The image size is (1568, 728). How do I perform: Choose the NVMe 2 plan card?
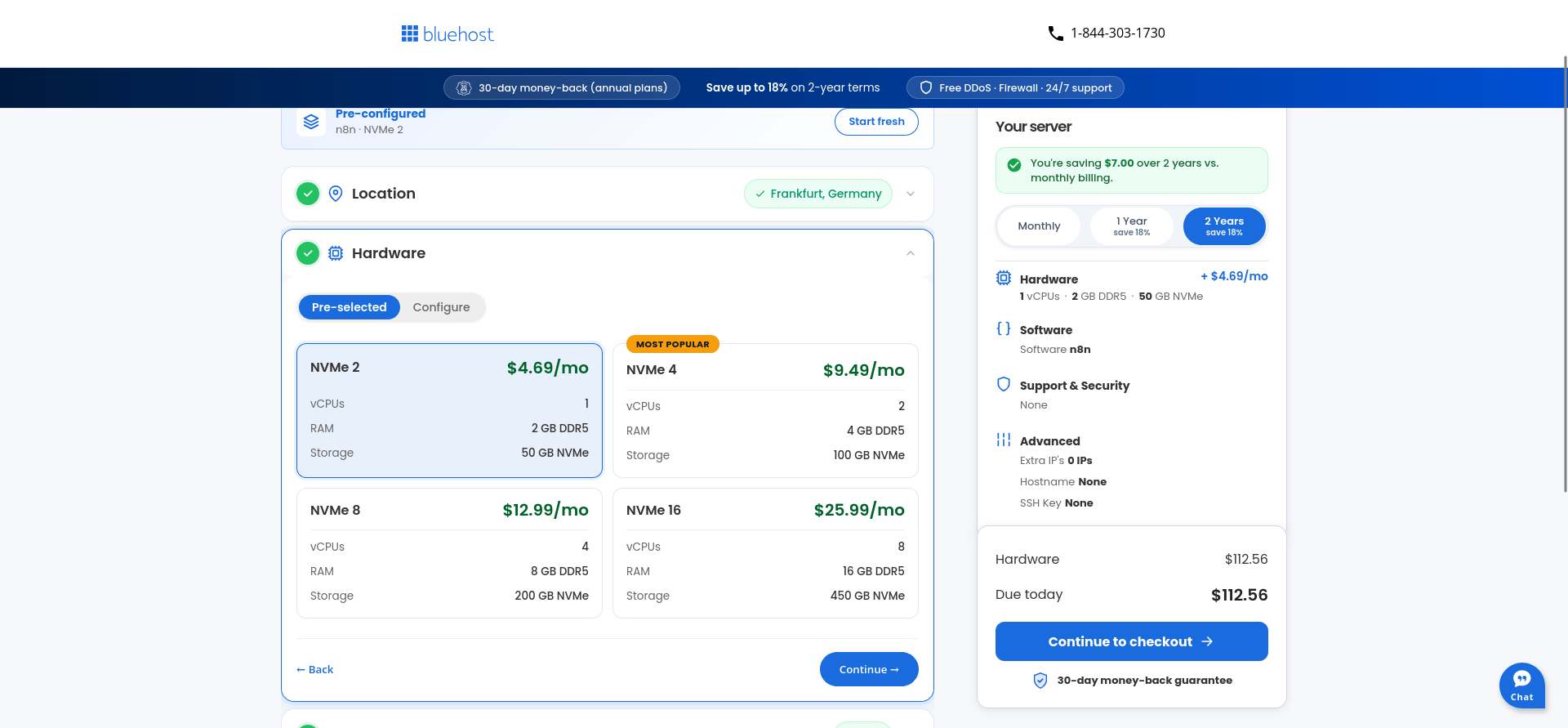[449, 410]
